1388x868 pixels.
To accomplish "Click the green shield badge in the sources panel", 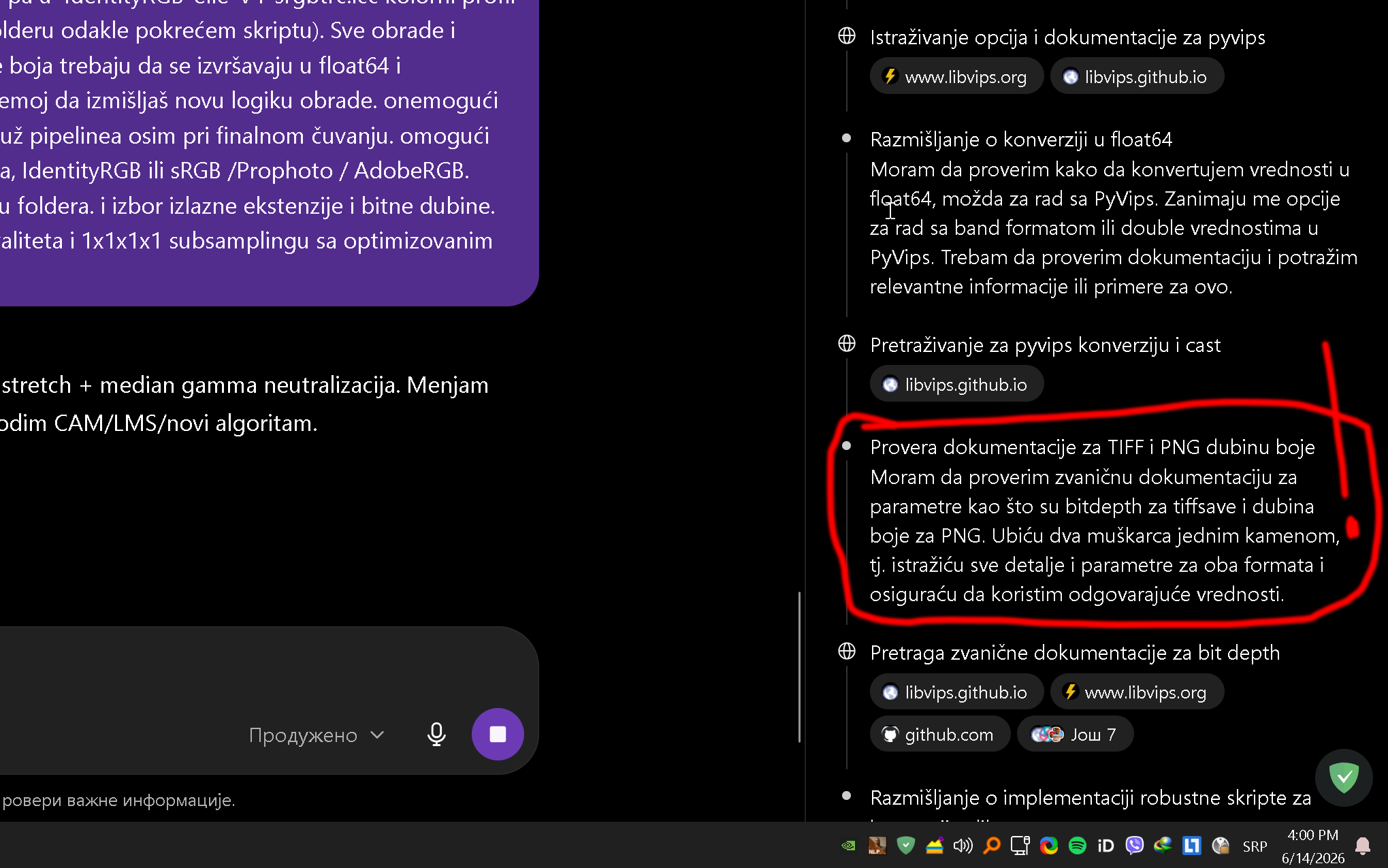I will point(1344,777).
